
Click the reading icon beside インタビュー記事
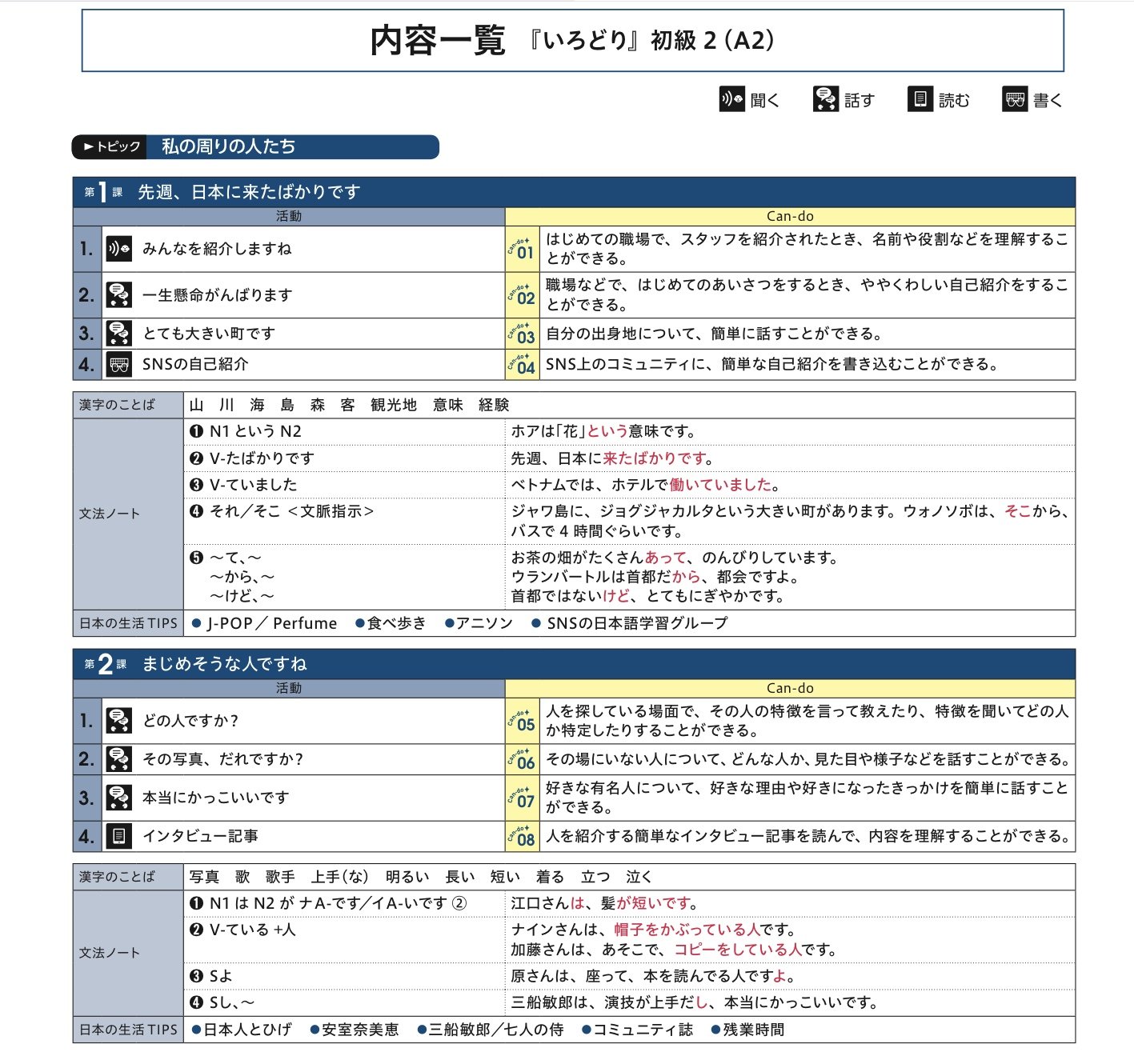[119, 837]
